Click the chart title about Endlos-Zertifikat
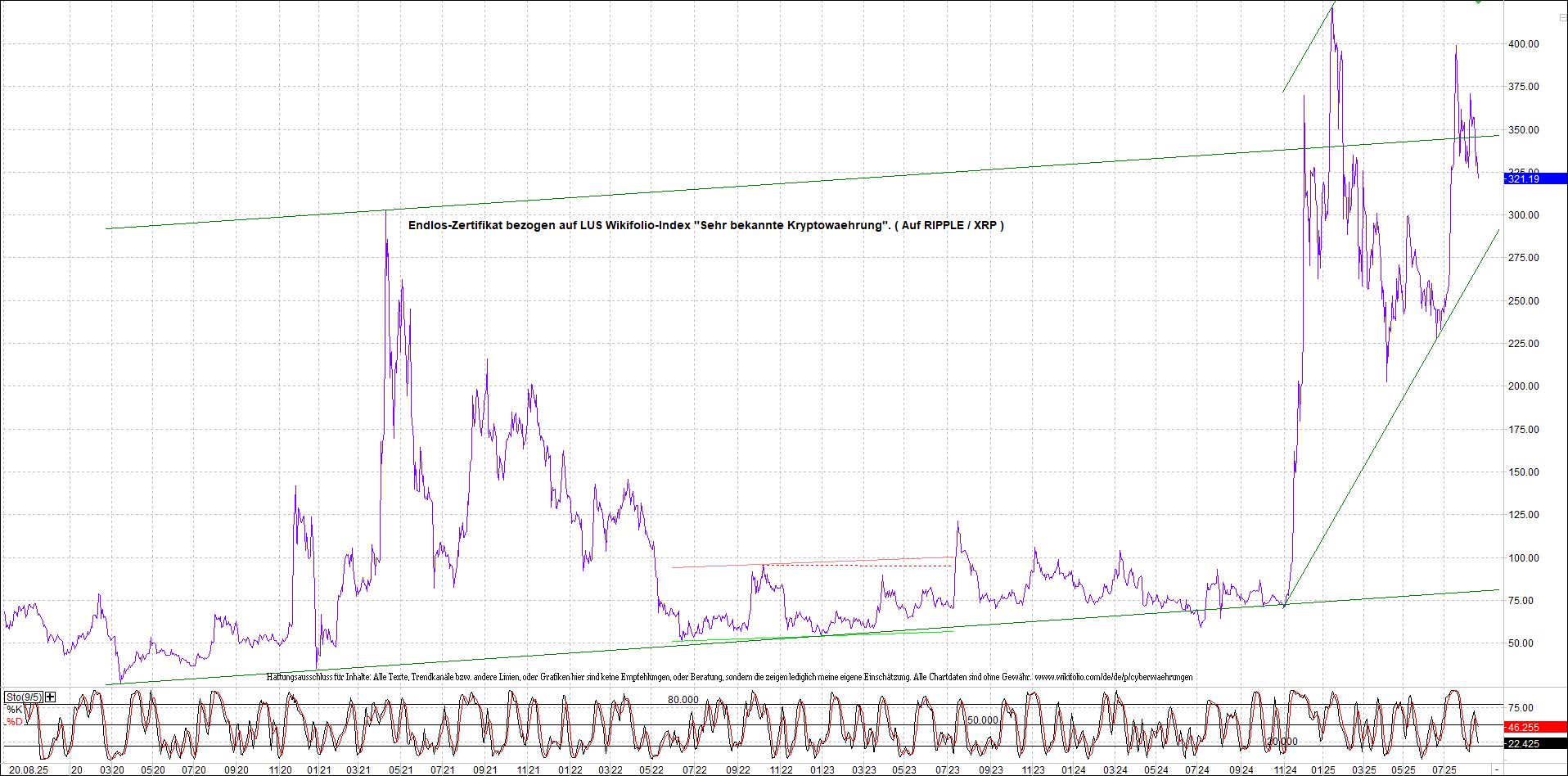 [x=705, y=225]
